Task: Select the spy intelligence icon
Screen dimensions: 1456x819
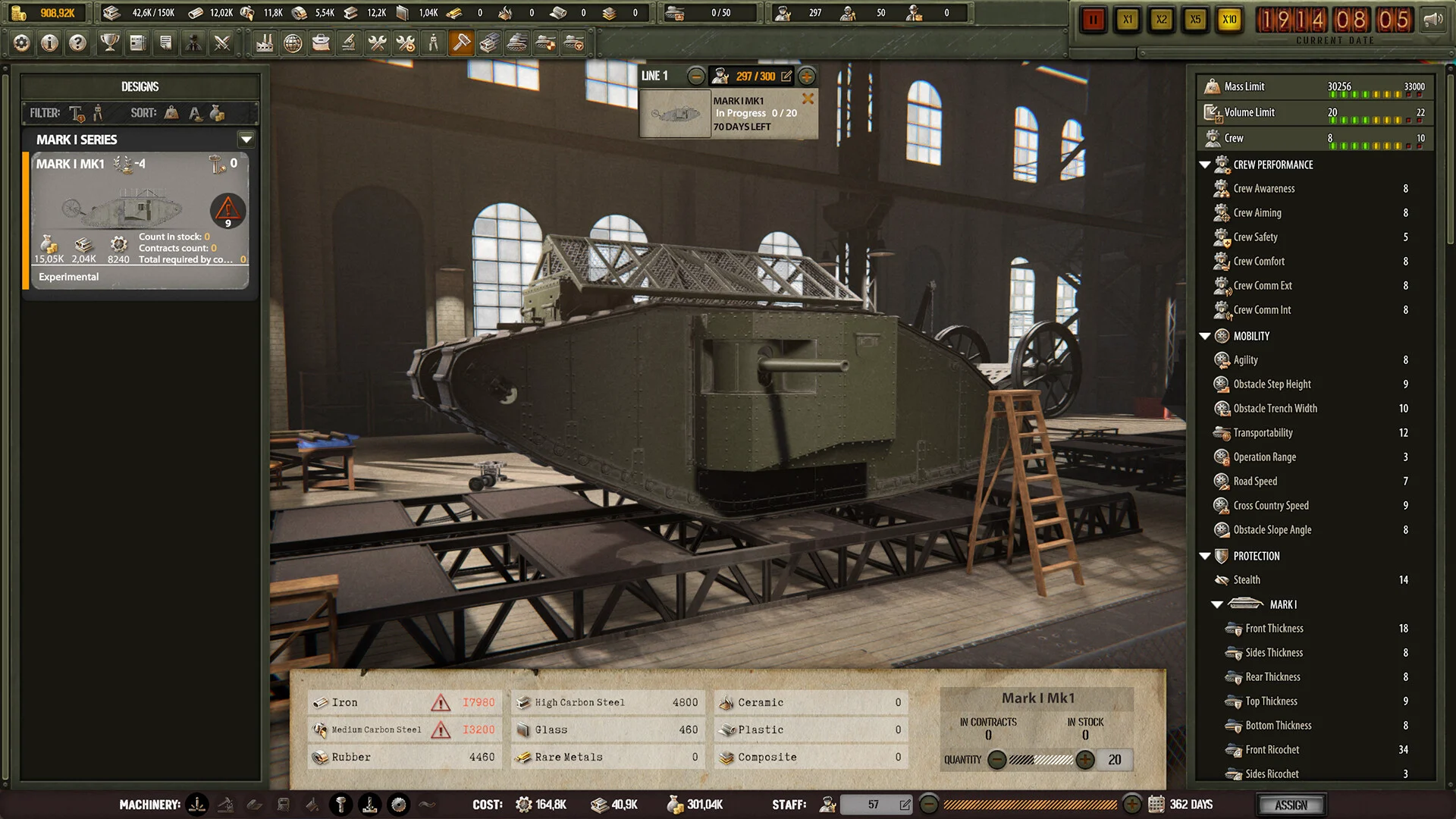Action: click(x=194, y=43)
